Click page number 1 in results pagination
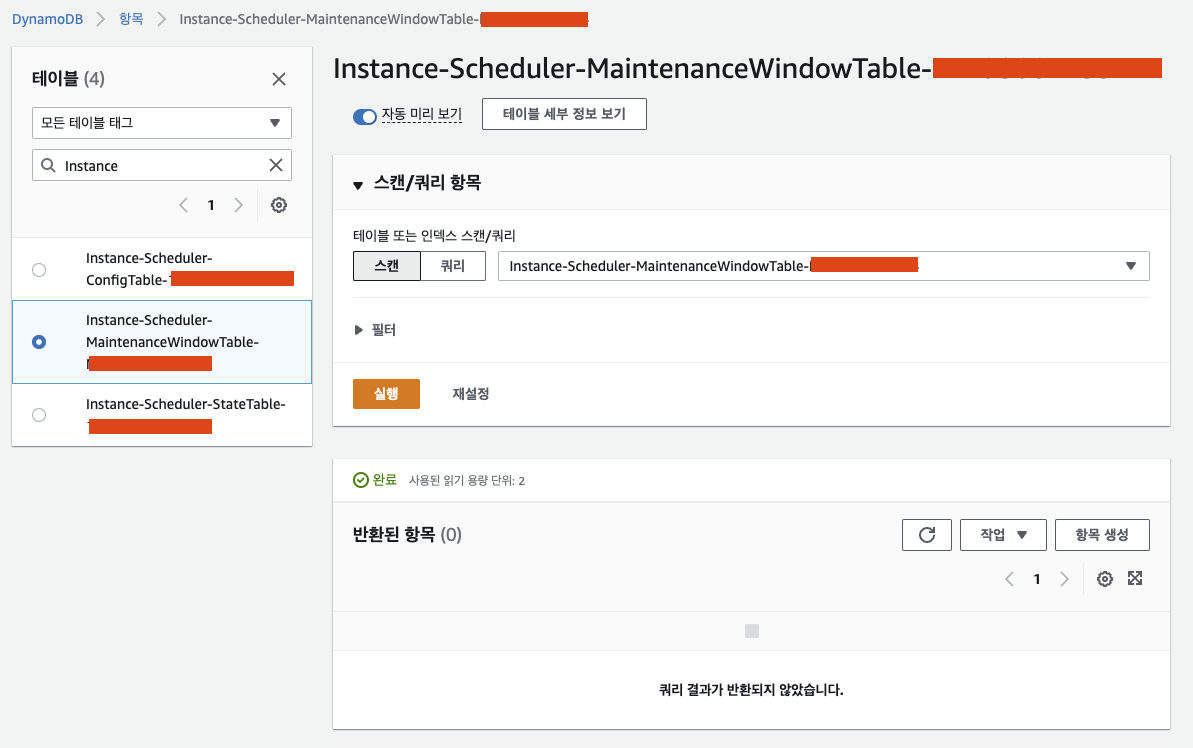The height and width of the screenshot is (748, 1193). coord(1036,579)
